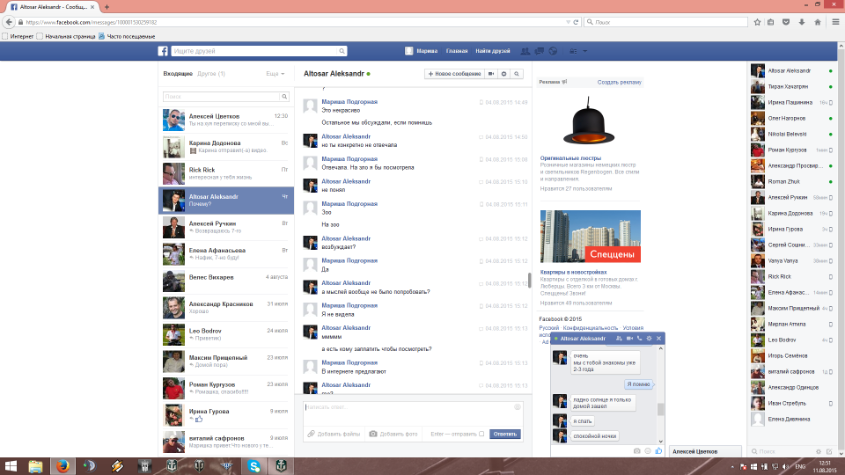
Task: Open conversation actions gear icon
Action: (x=504, y=74)
